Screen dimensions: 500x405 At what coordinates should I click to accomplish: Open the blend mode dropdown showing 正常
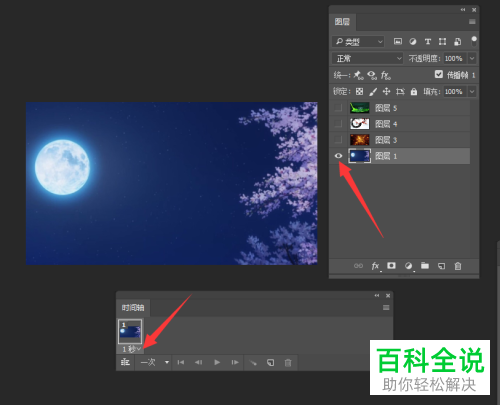coord(367,58)
